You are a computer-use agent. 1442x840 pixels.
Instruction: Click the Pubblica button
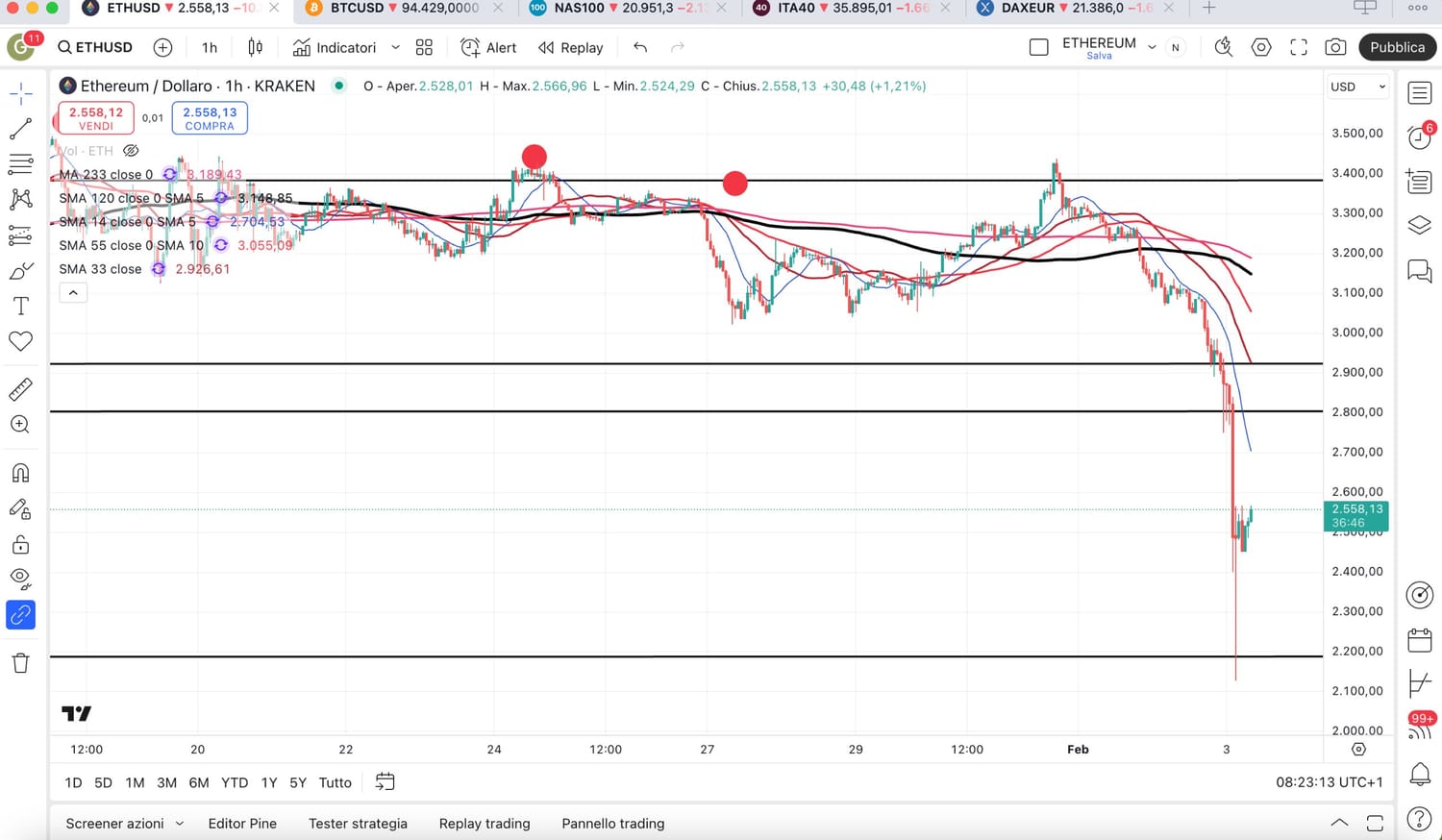1397,47
